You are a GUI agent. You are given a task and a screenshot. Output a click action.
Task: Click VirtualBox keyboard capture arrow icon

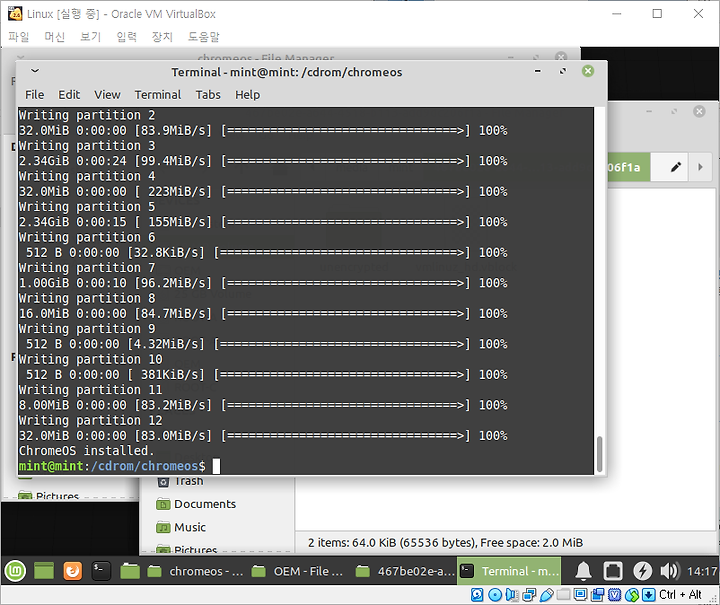[648, 595]
